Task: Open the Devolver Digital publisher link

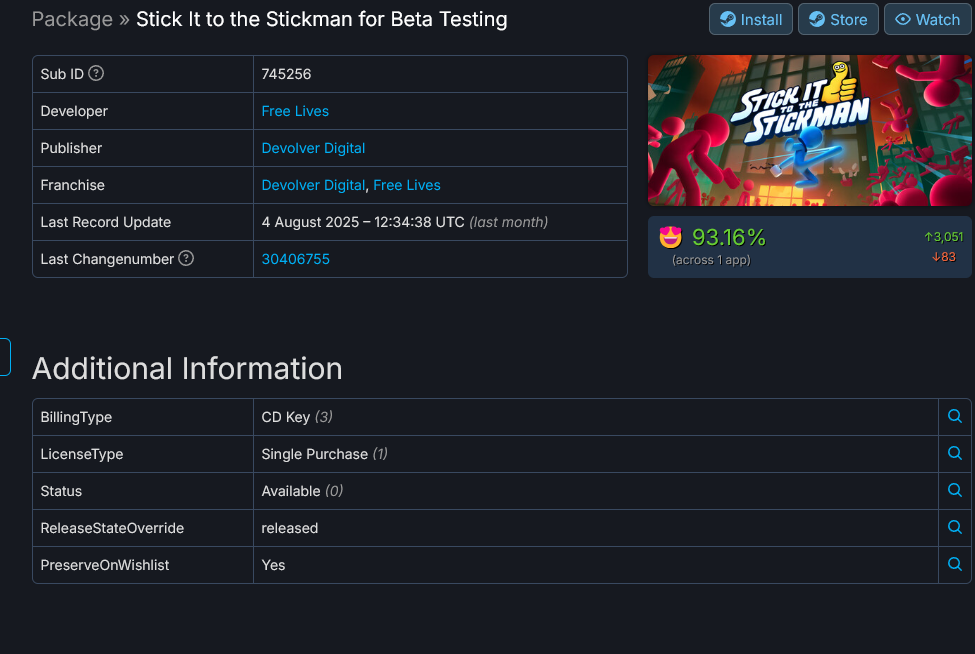Action: point(313,148)
